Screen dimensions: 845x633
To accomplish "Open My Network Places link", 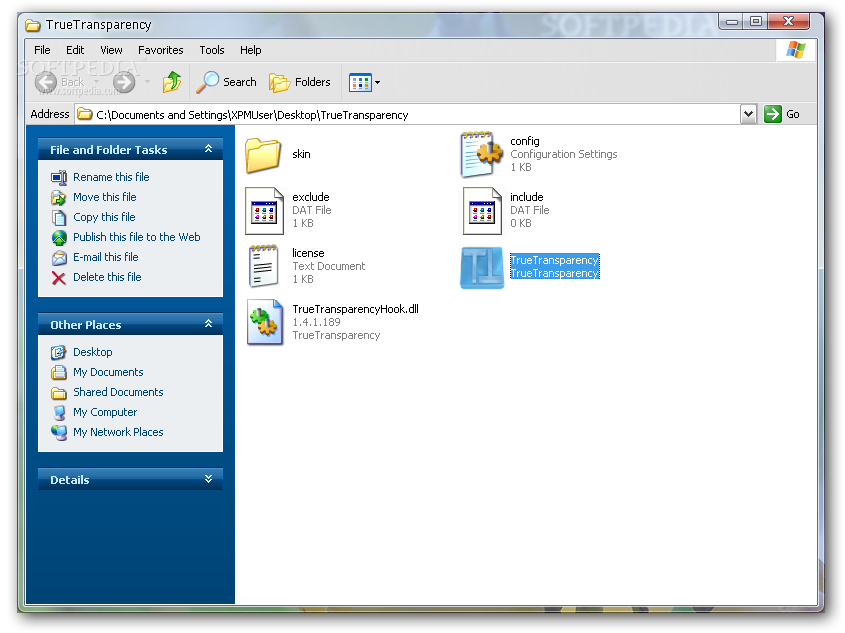I will pos(118,432).
